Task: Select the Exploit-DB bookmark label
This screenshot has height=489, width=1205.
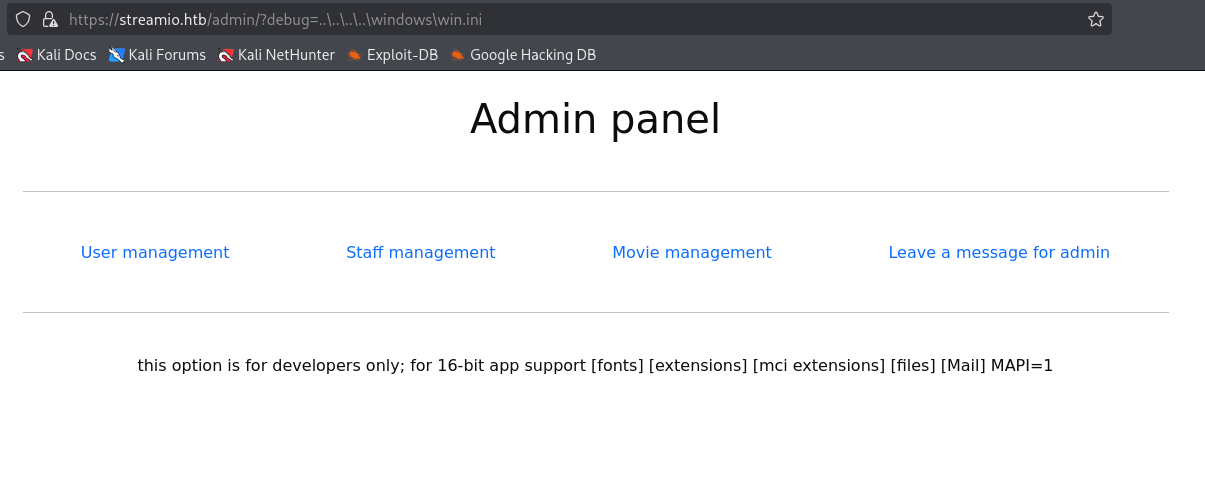Action: 402,55
